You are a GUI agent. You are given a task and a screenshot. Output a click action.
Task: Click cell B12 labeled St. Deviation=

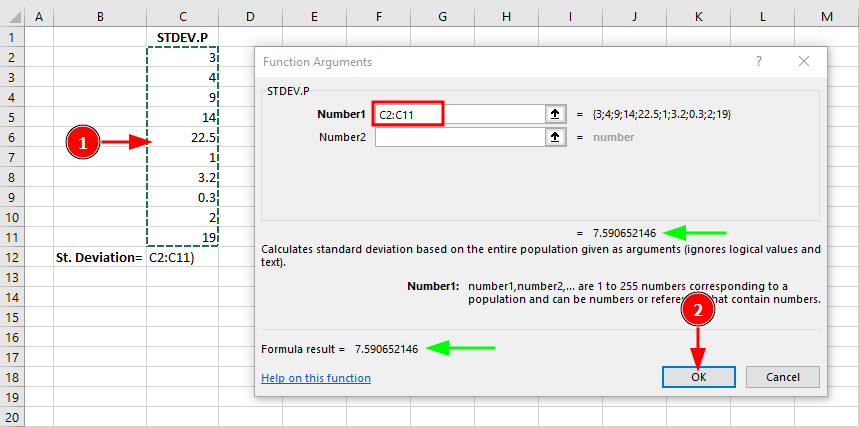[100, 257]
